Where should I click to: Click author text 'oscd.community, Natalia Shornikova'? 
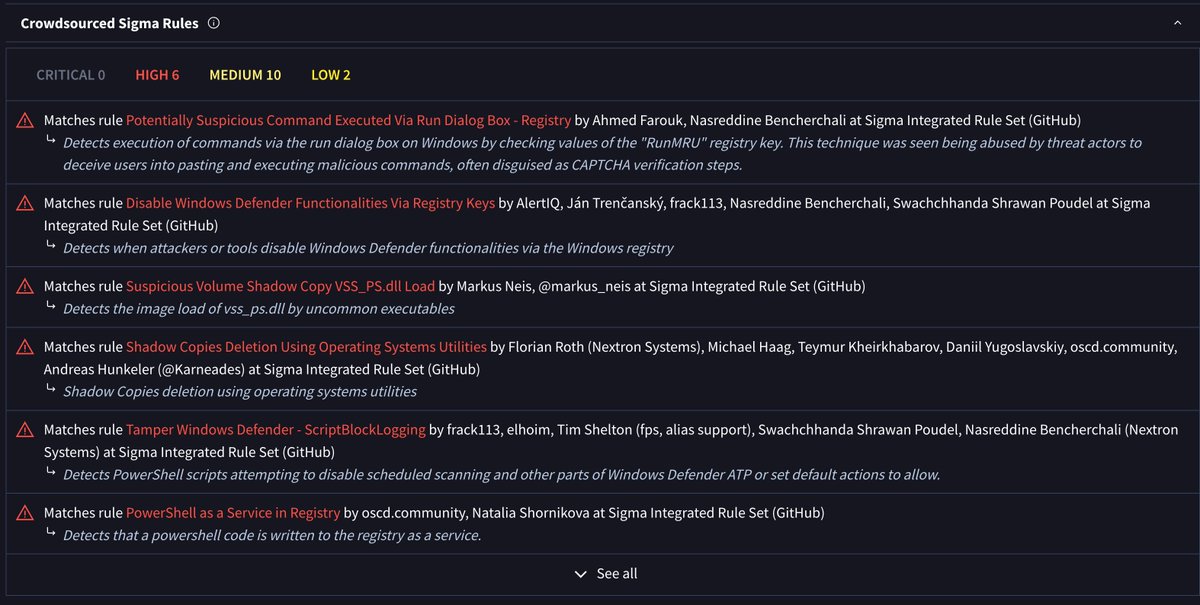(485, 513)
